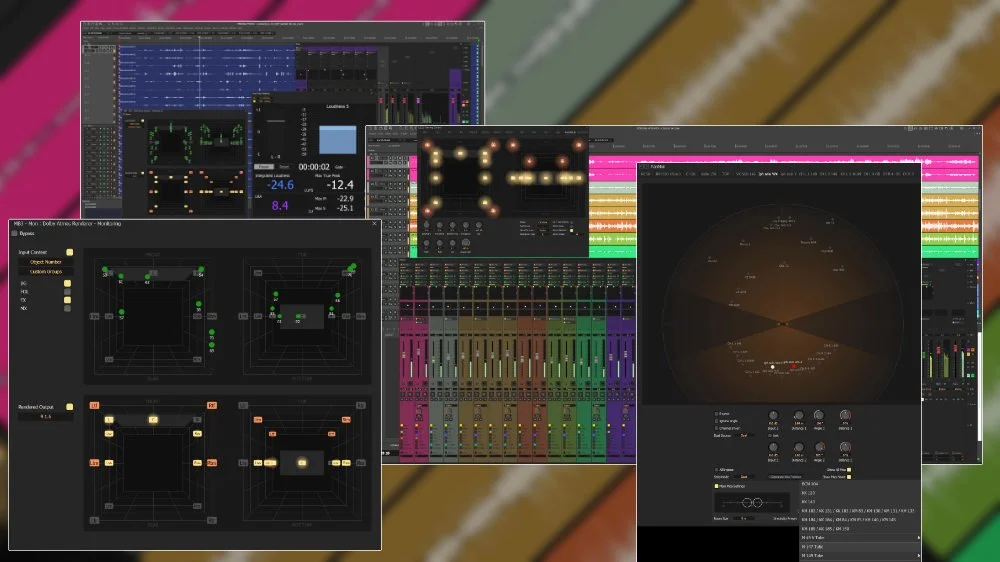
Task: Click the yellow L speaker in the rendered top view
Action: (x=109, y=420)
